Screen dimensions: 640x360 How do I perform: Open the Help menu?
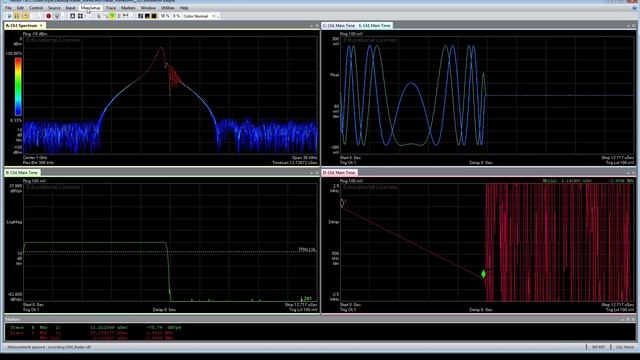pyautogui.click(x=184, y=8)
